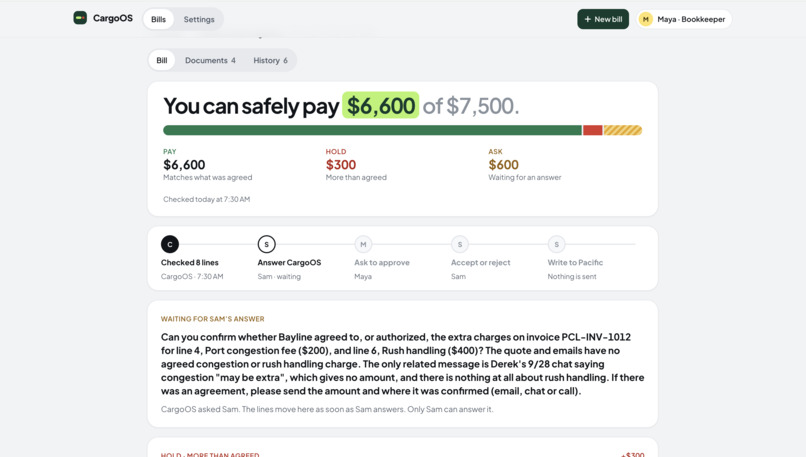The width and height of the screenshot is (806, 457).
Task: Click the 'of $7,500.' total text
Action: tap(471, 106)
